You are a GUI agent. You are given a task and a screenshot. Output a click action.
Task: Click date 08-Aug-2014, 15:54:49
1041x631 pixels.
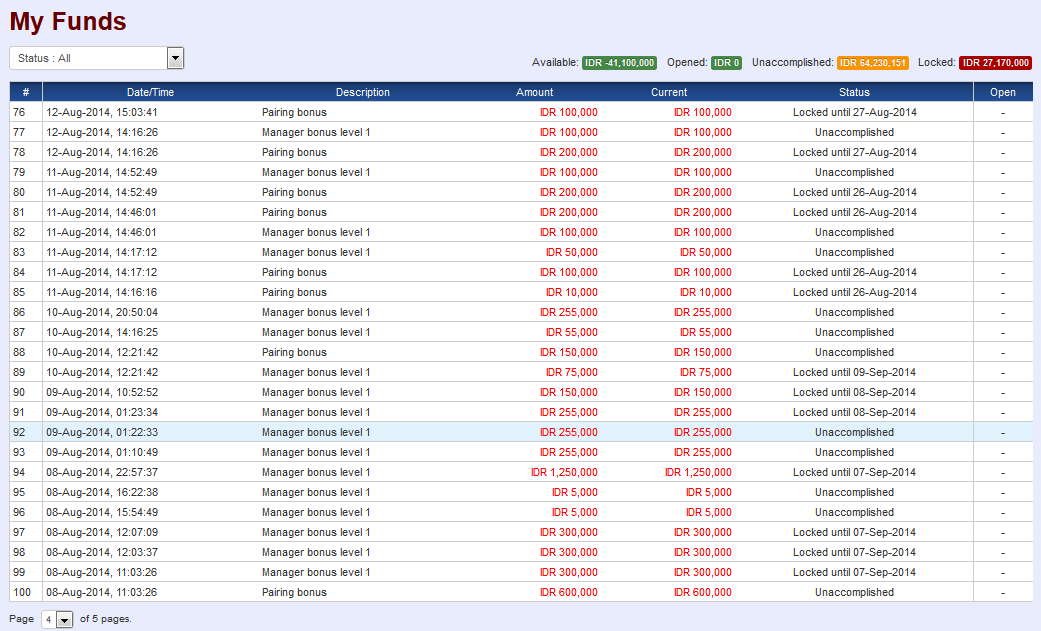point(102,512)
